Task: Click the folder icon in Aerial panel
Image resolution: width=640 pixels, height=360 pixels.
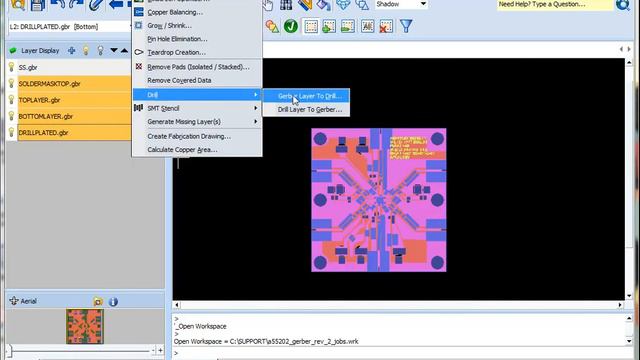Action: (x=98, y=302)
